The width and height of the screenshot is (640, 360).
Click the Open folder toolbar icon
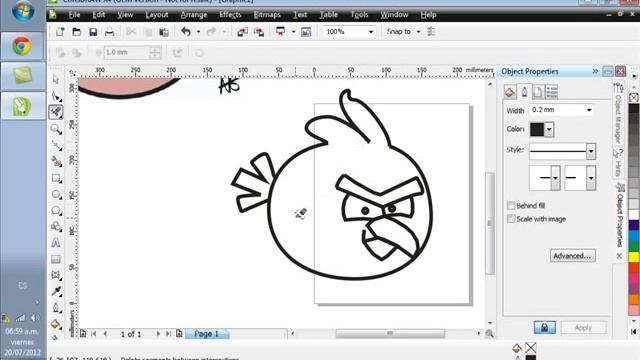click(76, 31)
